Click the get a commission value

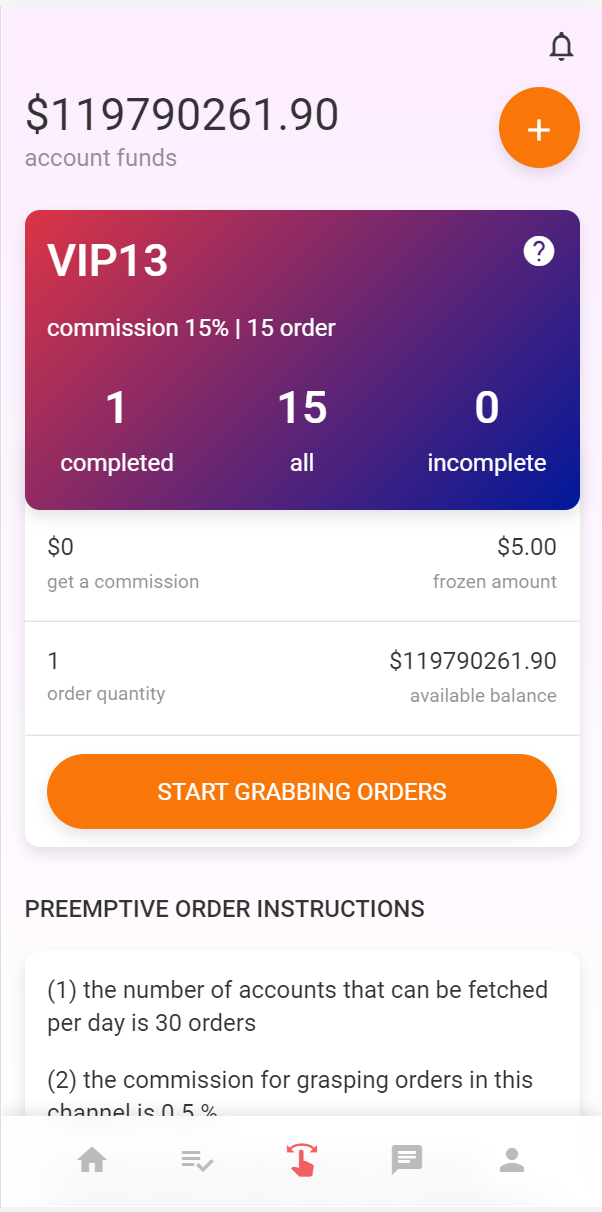coord(60,547)
